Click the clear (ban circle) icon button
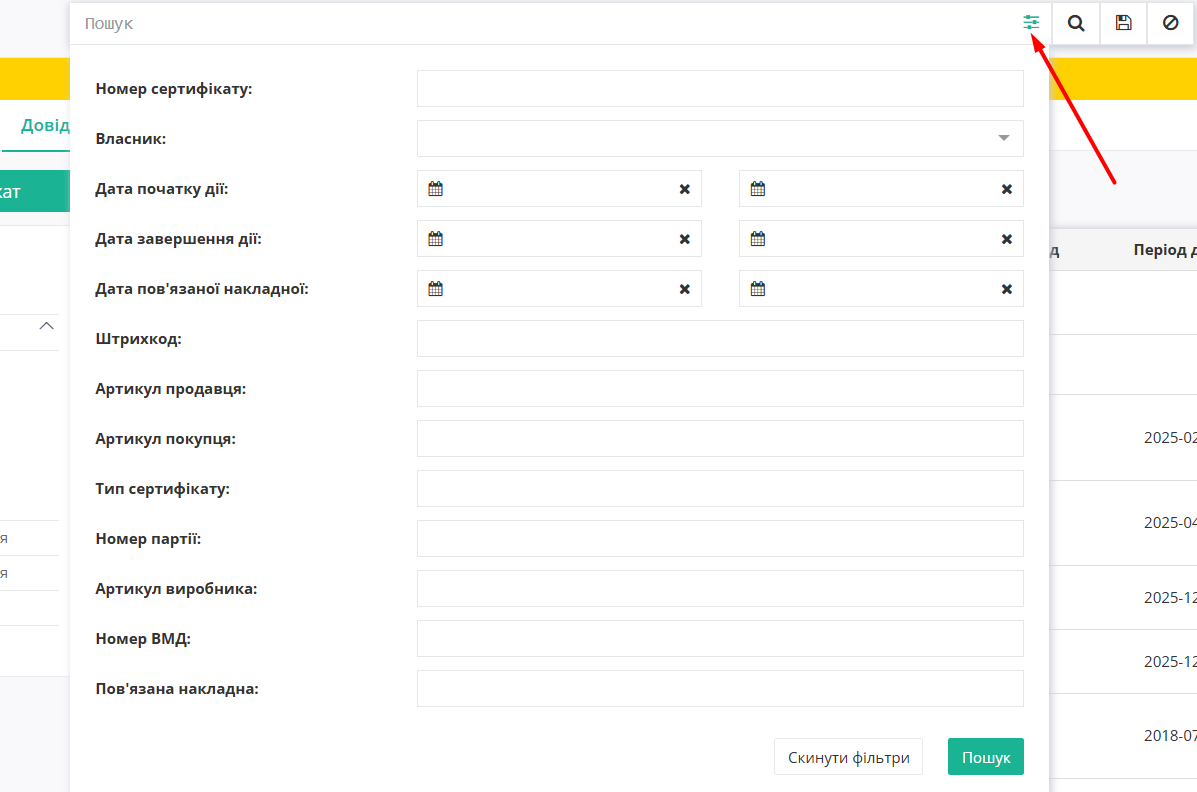1197x792 pixels. (1170, 23)
